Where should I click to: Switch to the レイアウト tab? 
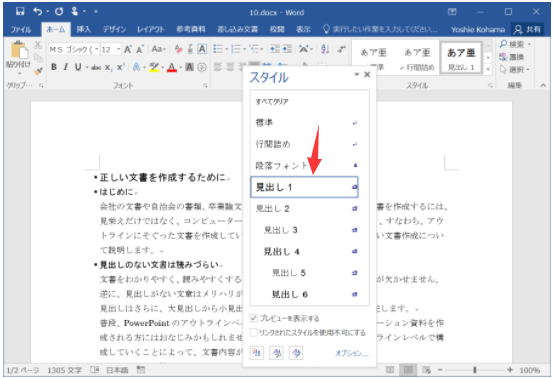(151, 29)
